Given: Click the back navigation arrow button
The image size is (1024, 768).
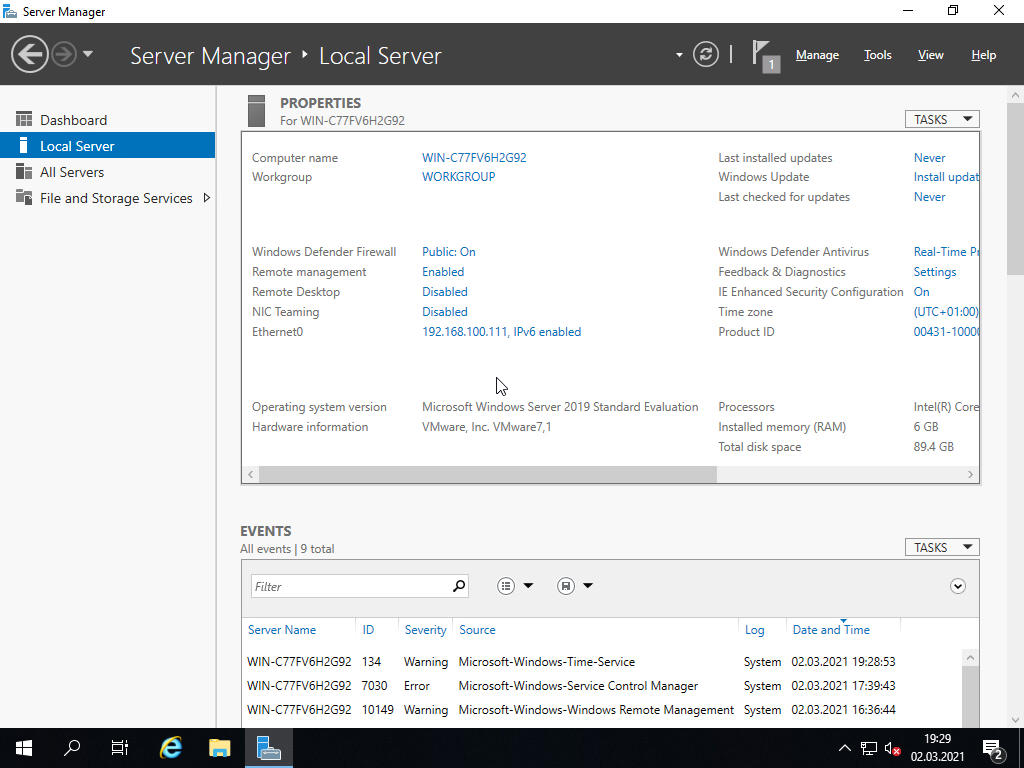Looking at the screenshot, I should (x=30, y=54).
